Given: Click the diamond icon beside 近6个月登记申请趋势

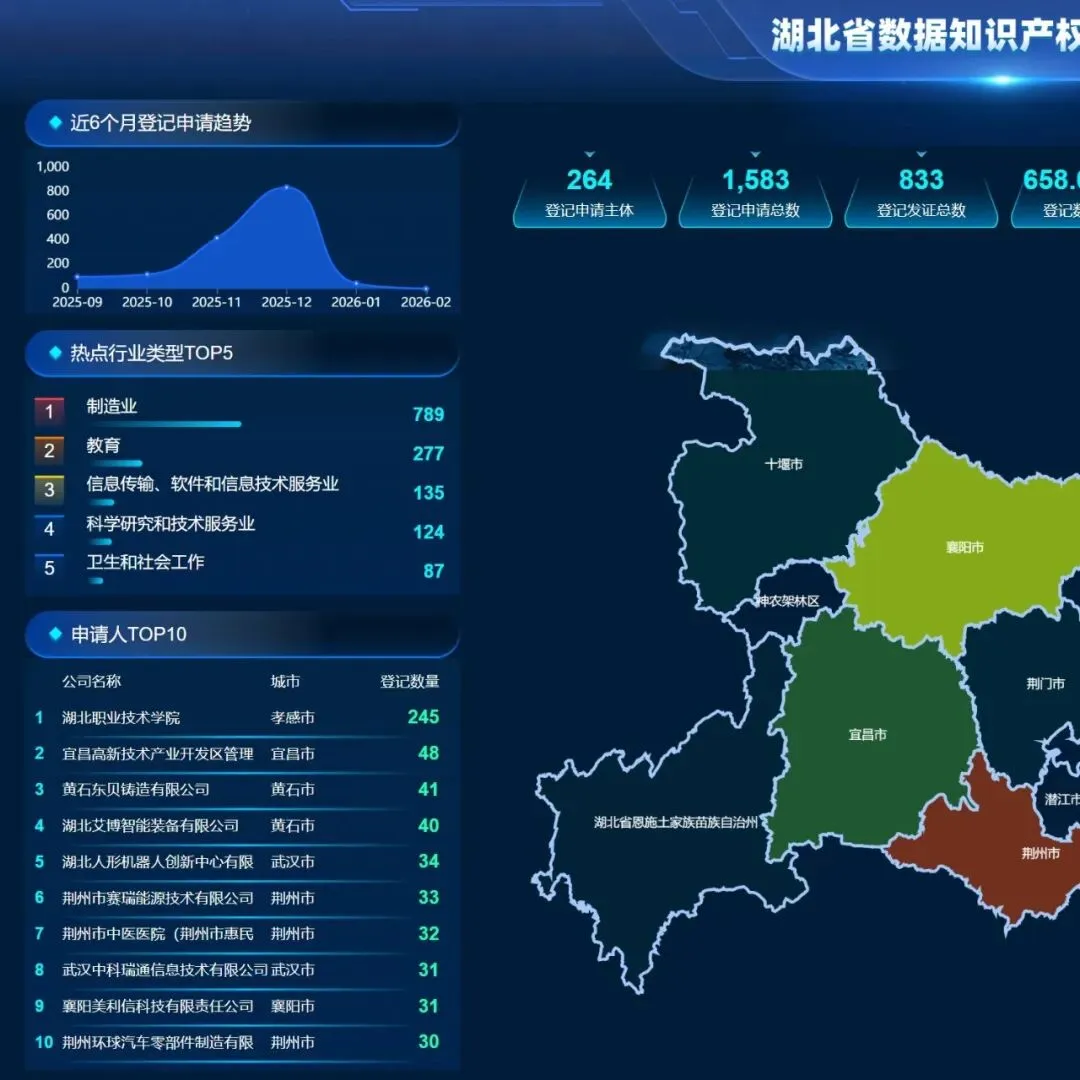Looking at the screenshot, I should coord(56,123).
